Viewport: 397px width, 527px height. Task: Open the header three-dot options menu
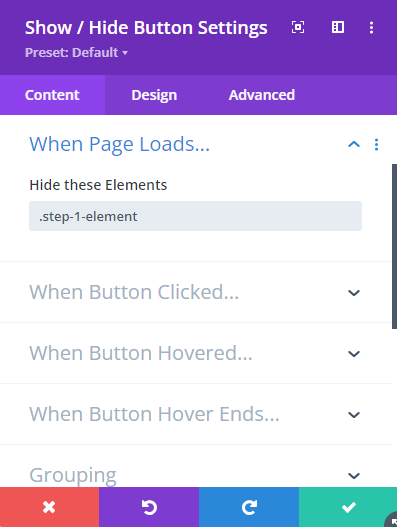(371, 28)
